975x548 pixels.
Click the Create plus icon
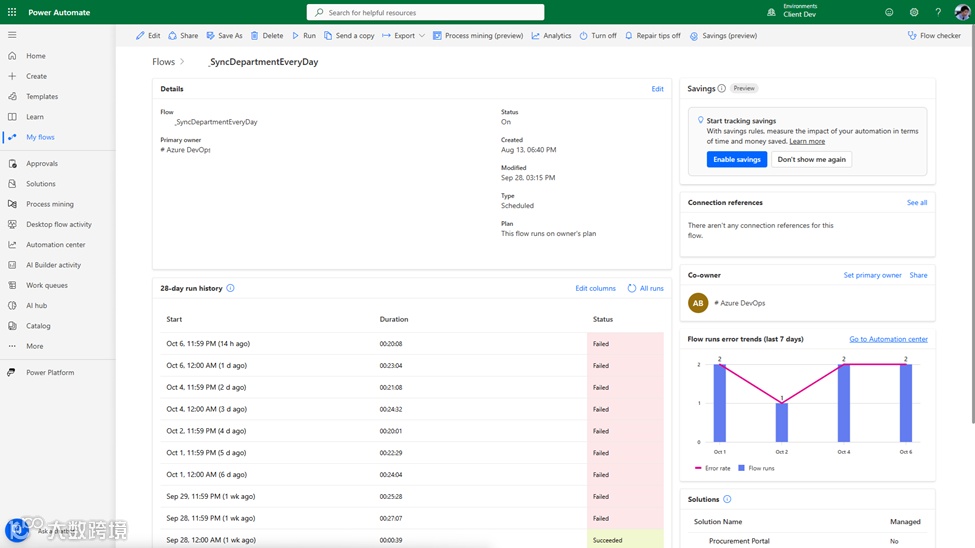12,76
